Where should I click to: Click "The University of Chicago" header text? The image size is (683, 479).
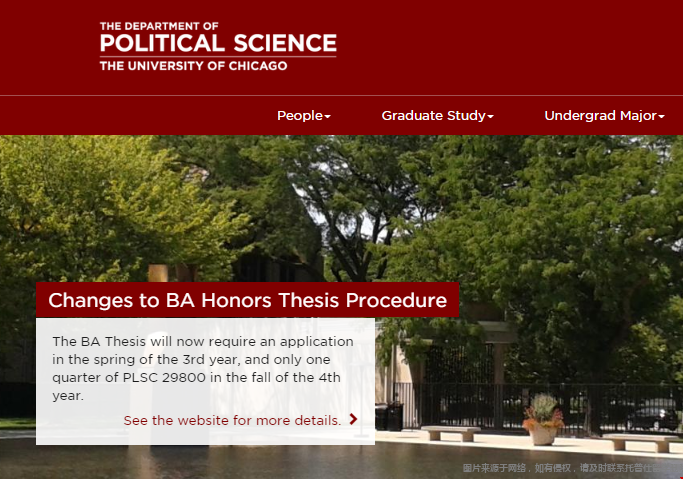pyautogui.click(x=193, y=66)
